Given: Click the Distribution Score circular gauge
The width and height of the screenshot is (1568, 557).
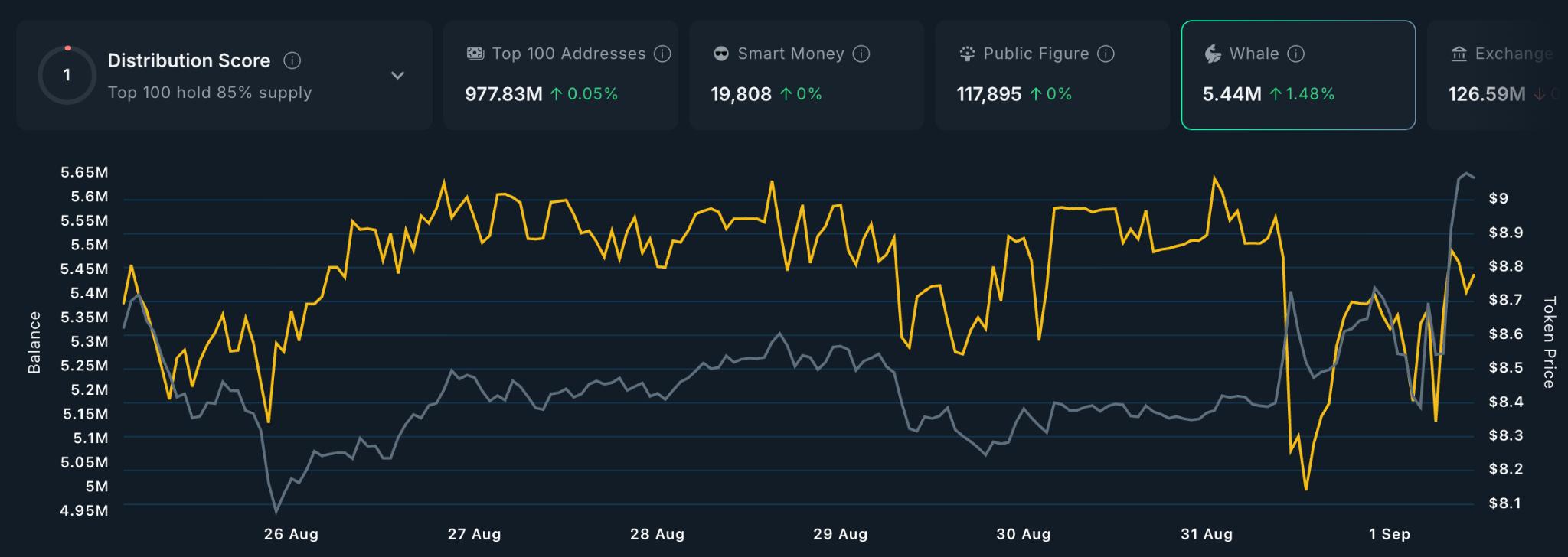Looking at the screenshot, I should (67, 75).
